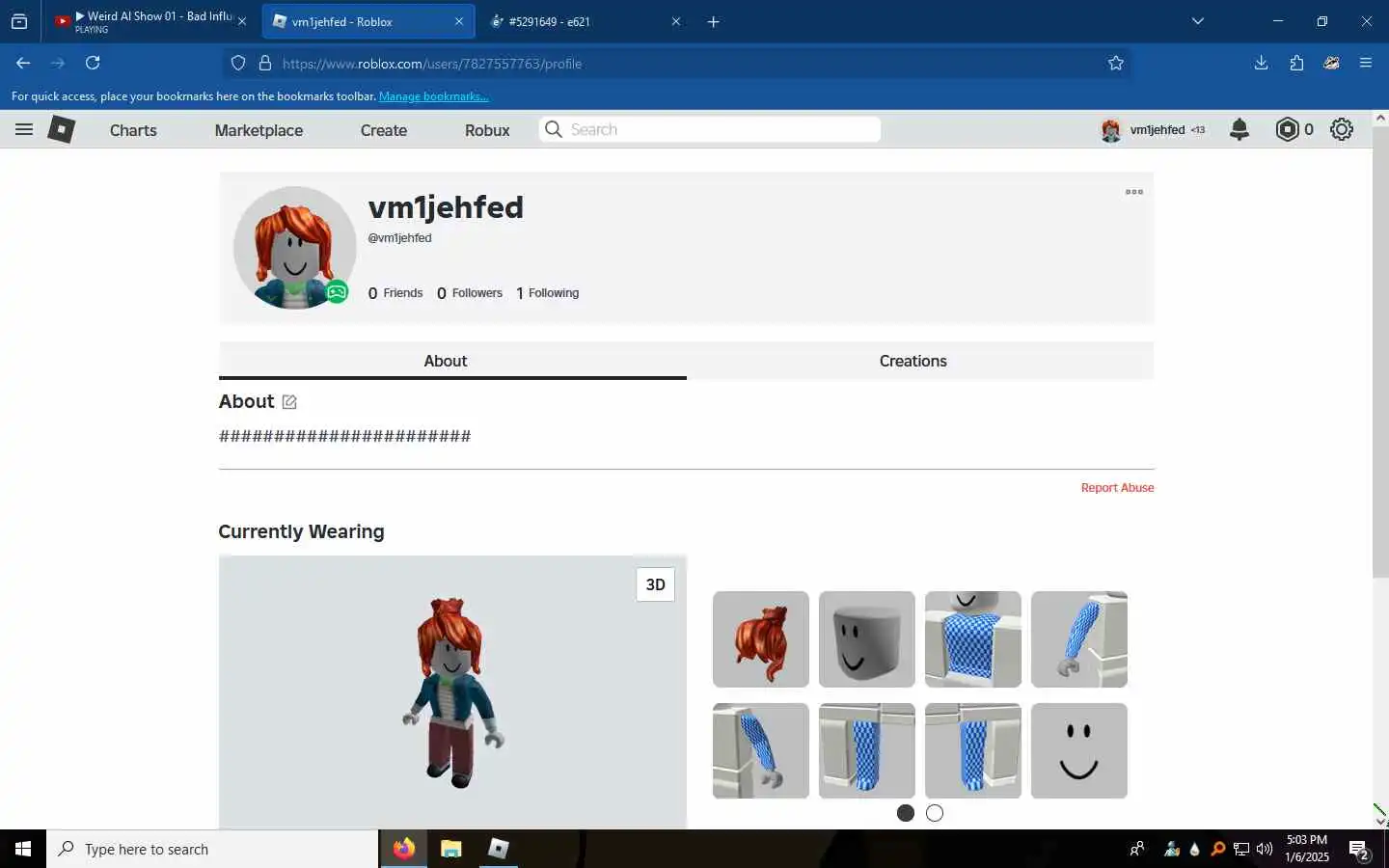Close the Weird AI Show tab
The height and width of the screenshot is (868, 1389).
242,21
